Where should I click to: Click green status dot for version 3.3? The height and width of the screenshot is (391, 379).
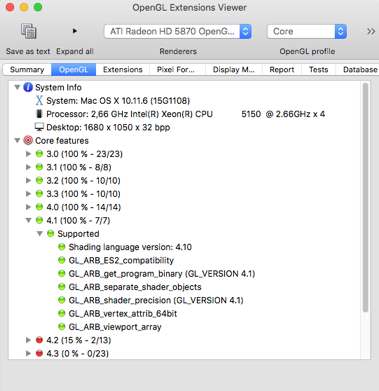pyautogui.click(x=39, y=194)
